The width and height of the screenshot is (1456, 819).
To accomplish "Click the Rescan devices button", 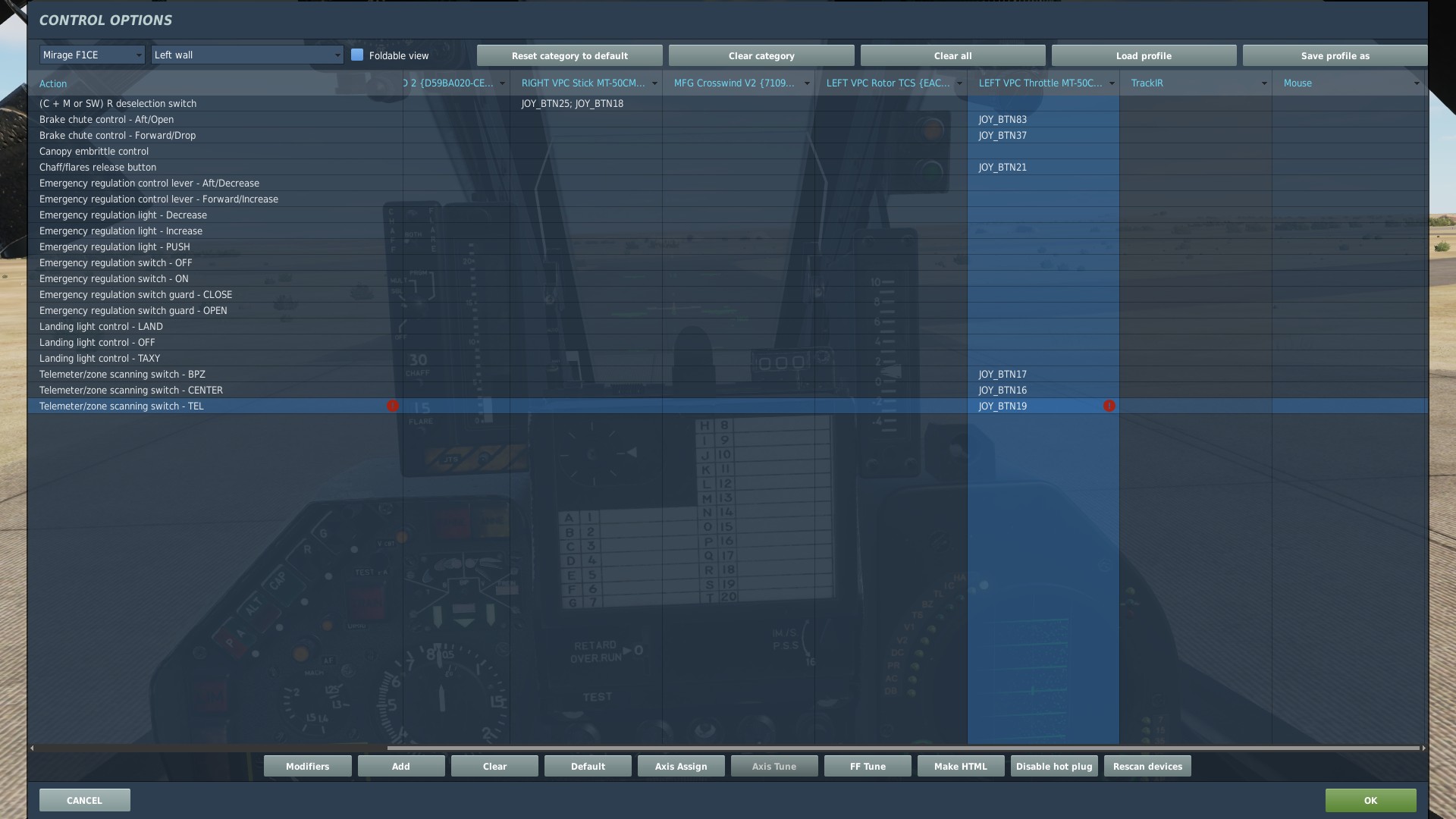I will (x=1147, y=766).
